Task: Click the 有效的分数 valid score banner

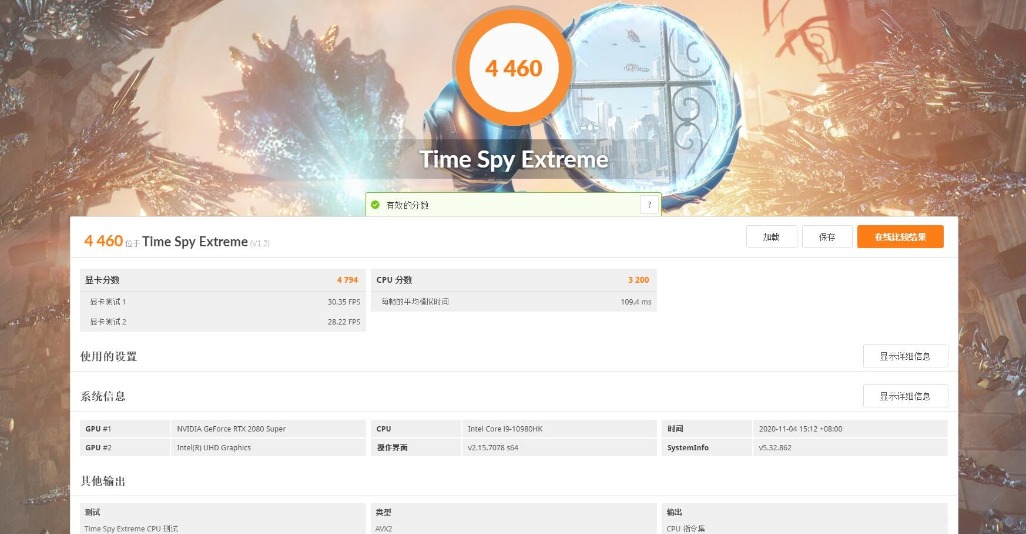Action: [513, 205]
